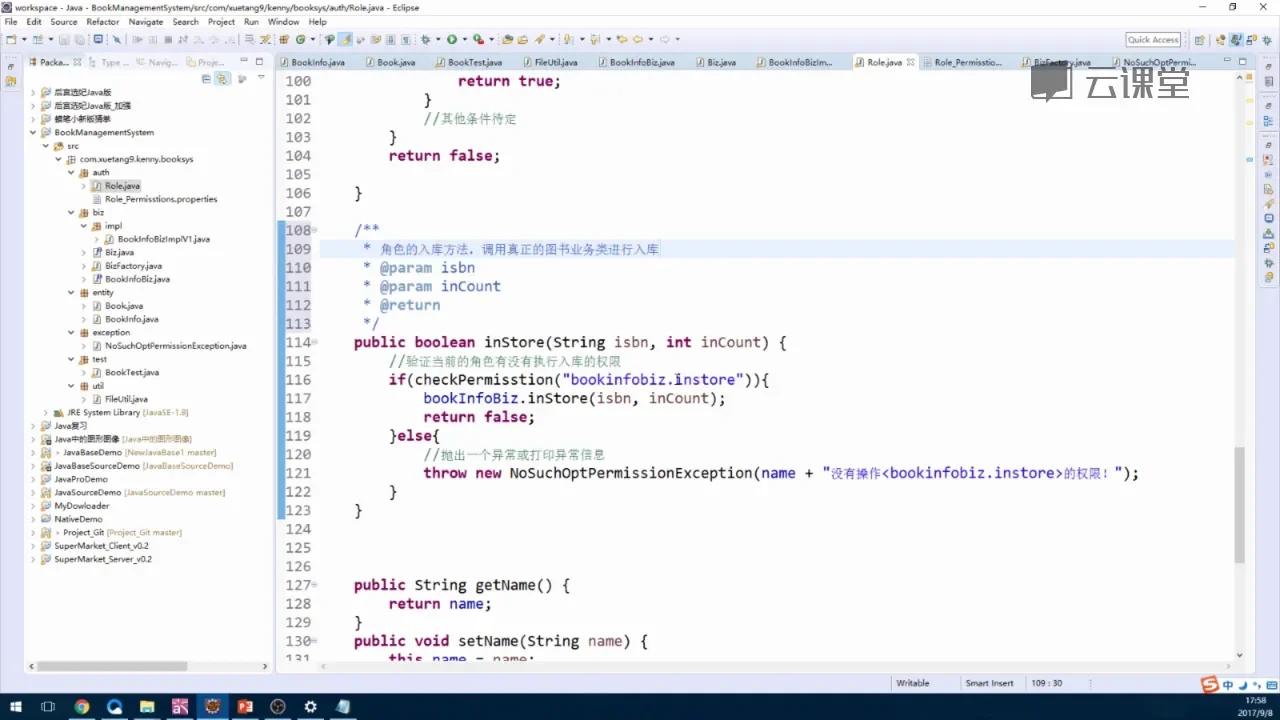Collapse the BookManagementSystem project tree

(x=33, y=132)
